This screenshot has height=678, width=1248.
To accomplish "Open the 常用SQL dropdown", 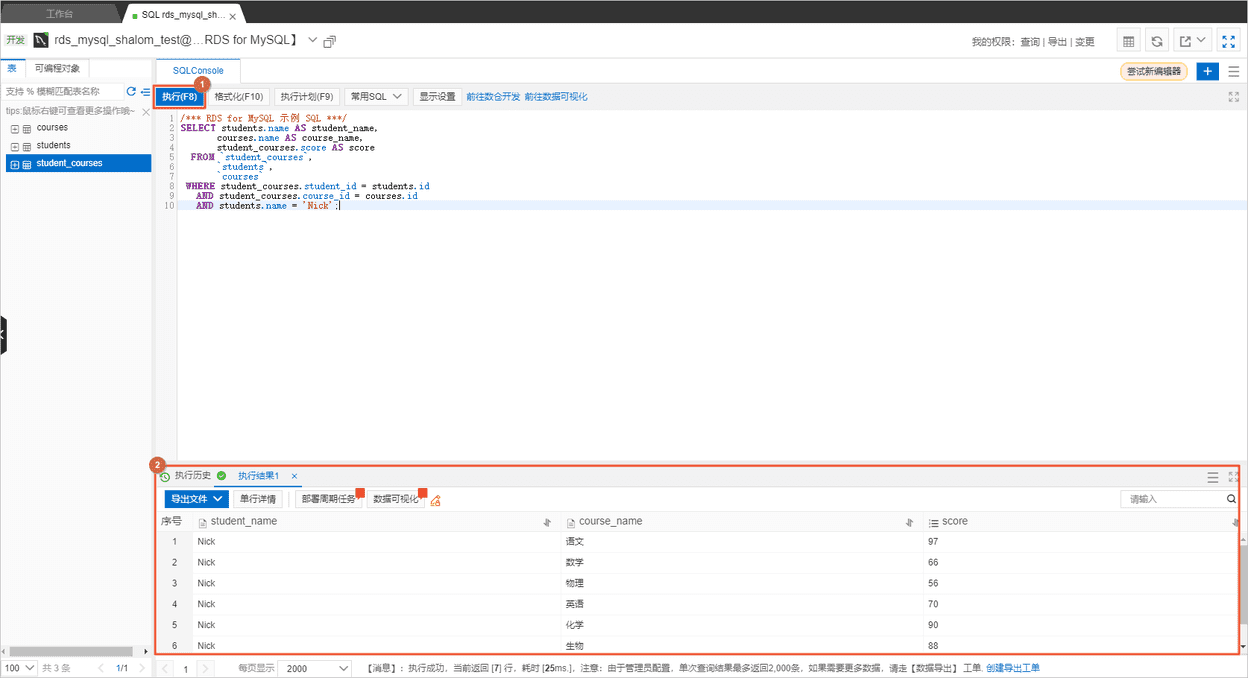I will coord(376,97).
